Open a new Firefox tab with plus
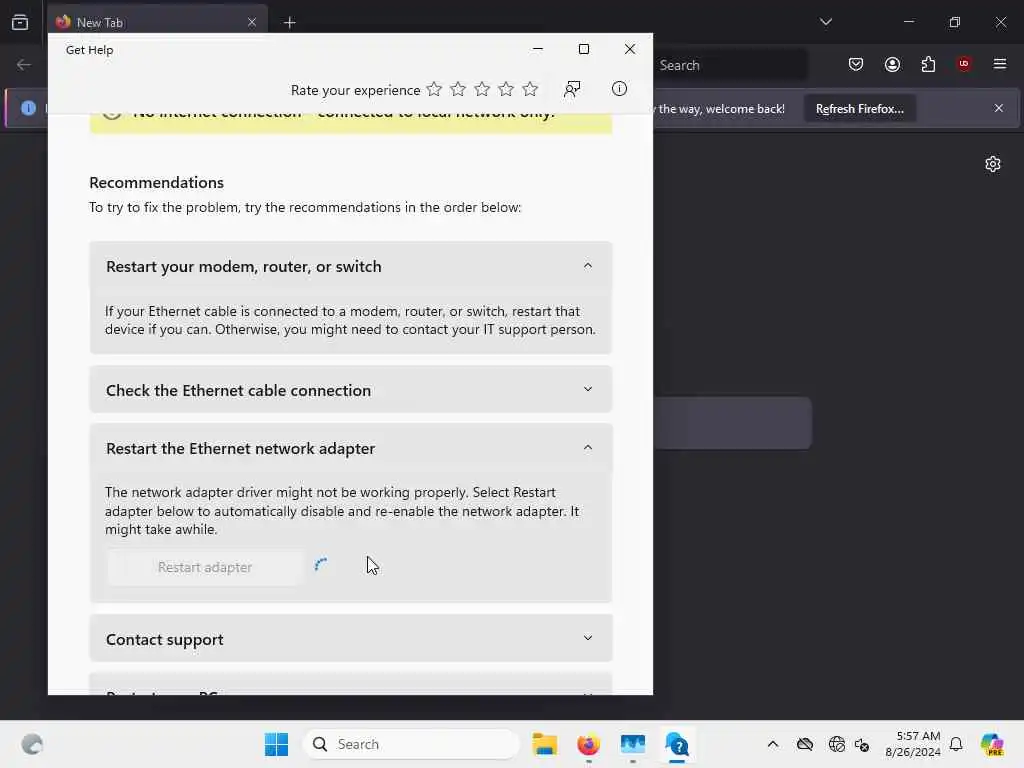This screenshot has width=1024, height=768. tap(290, 22)
